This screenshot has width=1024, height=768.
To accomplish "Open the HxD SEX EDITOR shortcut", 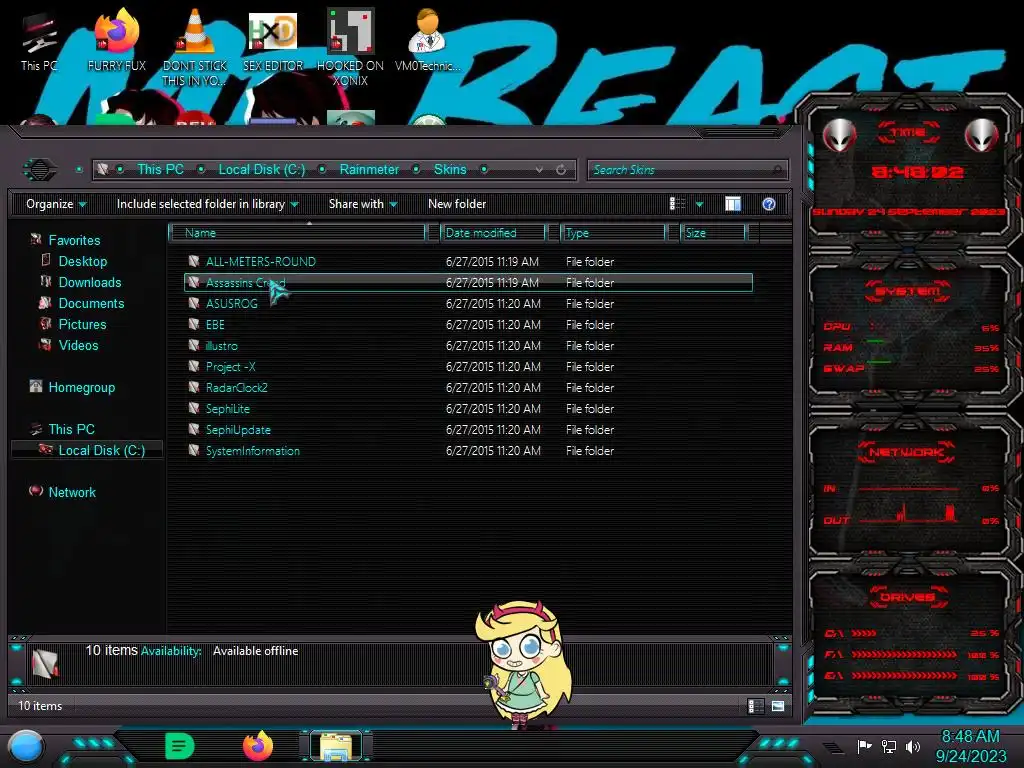I will (x=273, y=40).
